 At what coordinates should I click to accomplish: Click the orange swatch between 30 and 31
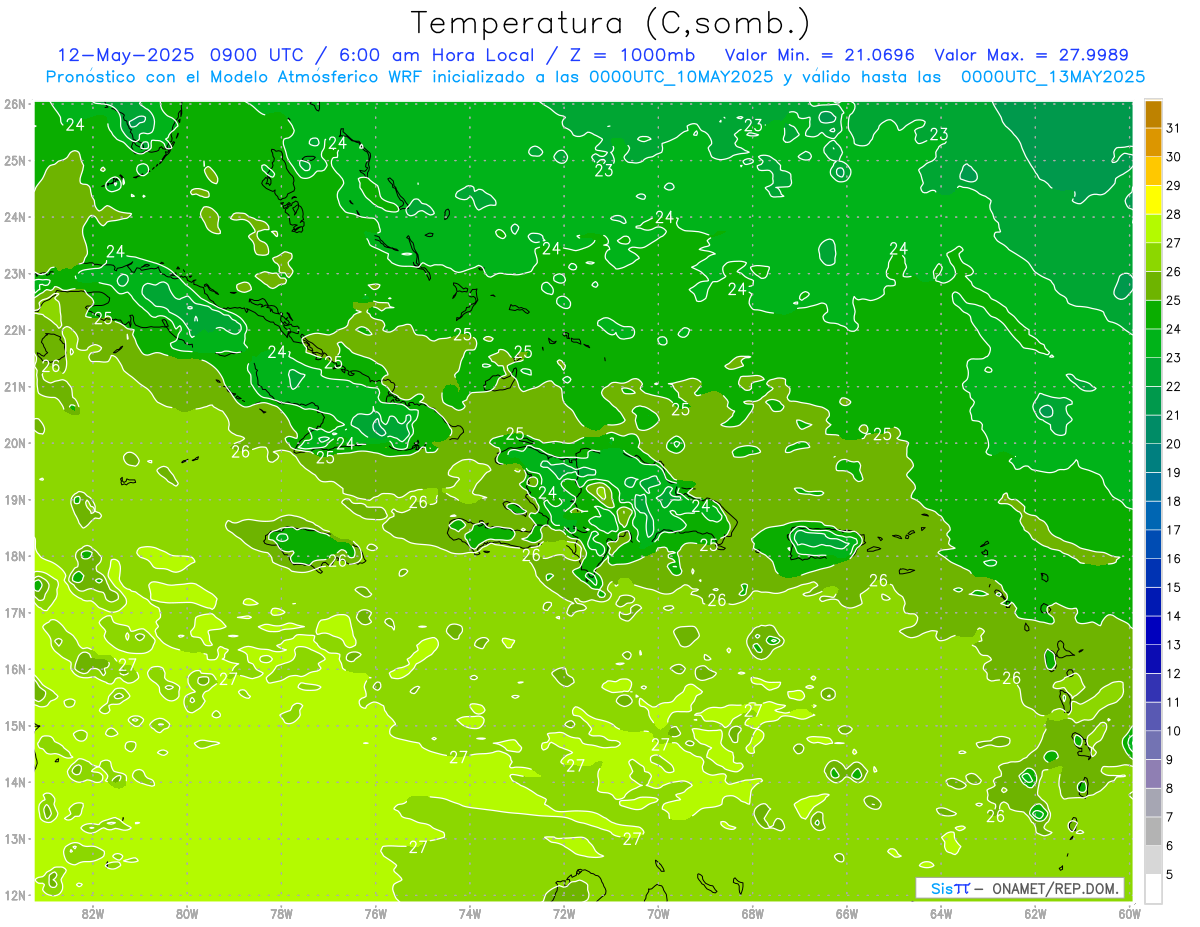coord(1153,142)
